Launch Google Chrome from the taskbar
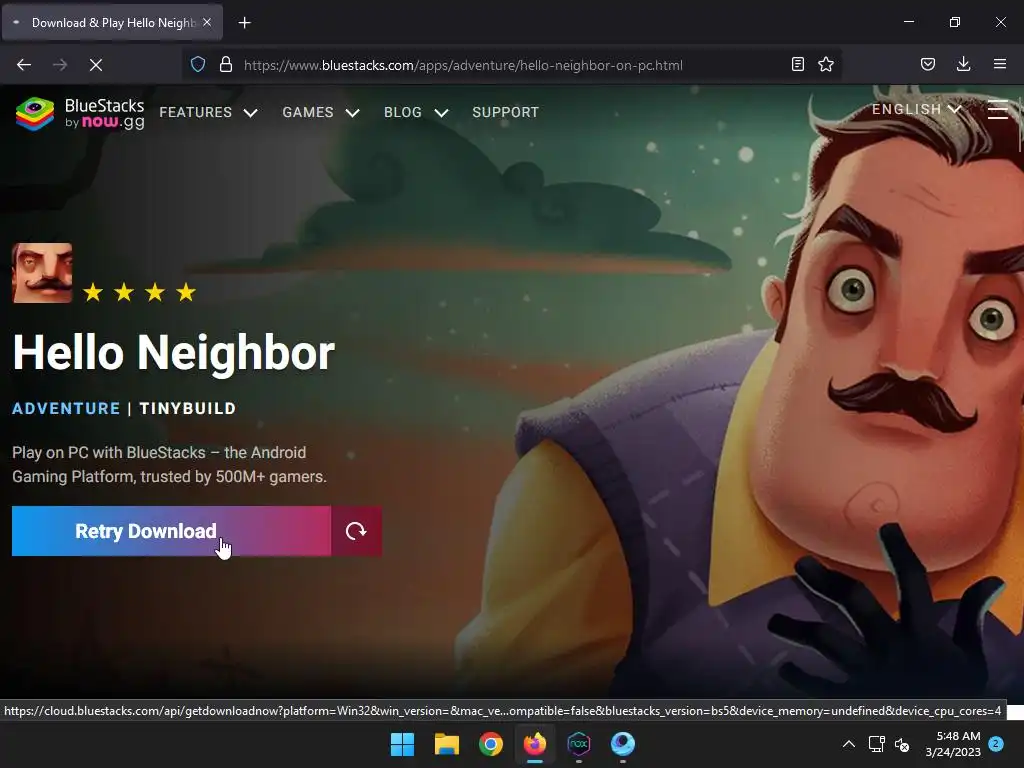 (x=490, y=744)
